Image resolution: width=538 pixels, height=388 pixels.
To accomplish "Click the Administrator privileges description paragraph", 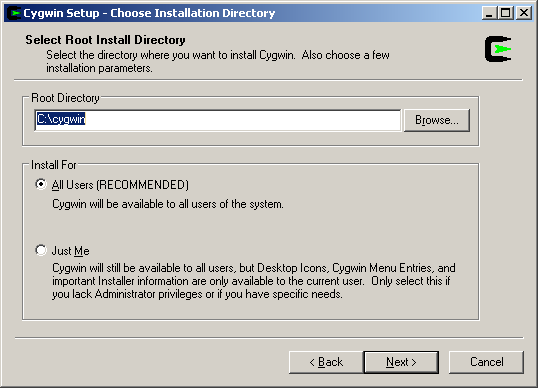I will click(254, 281).
